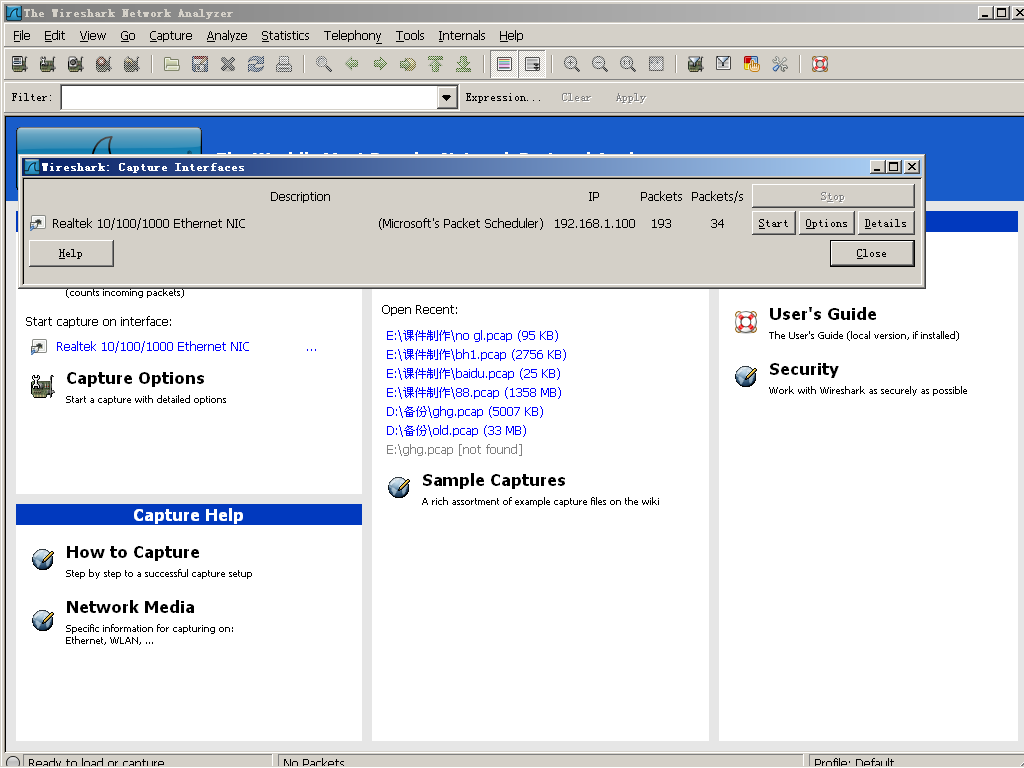Open the File menu
This screenshot has height=768, width=1024.
click(22, 36)
